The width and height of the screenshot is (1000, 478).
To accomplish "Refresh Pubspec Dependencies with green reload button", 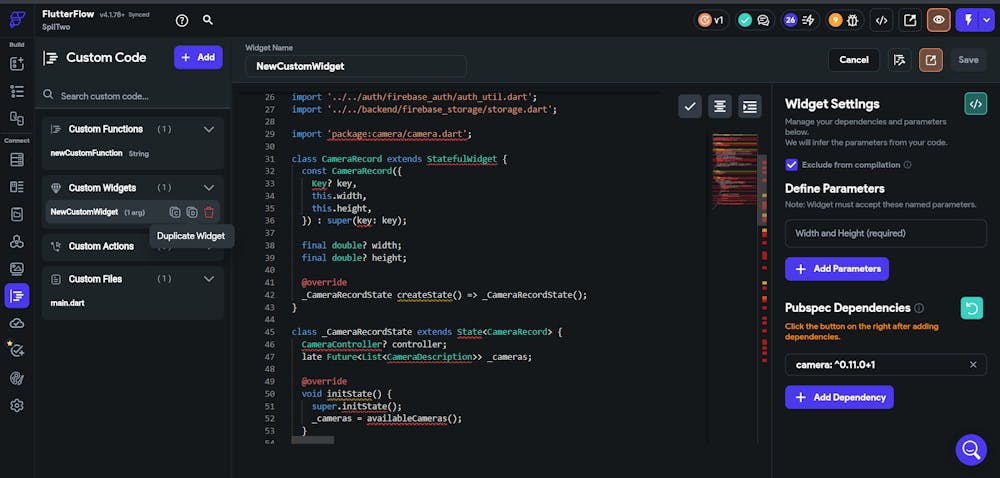I will [x=971, y=308].
